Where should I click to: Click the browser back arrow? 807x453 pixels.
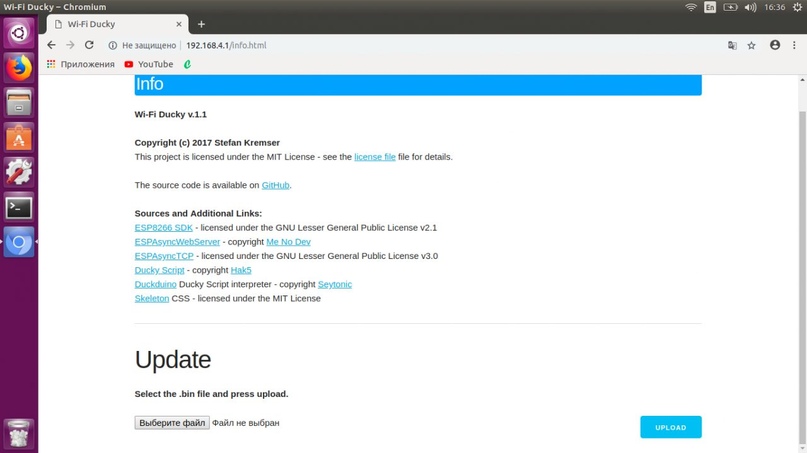click(51, 45)
